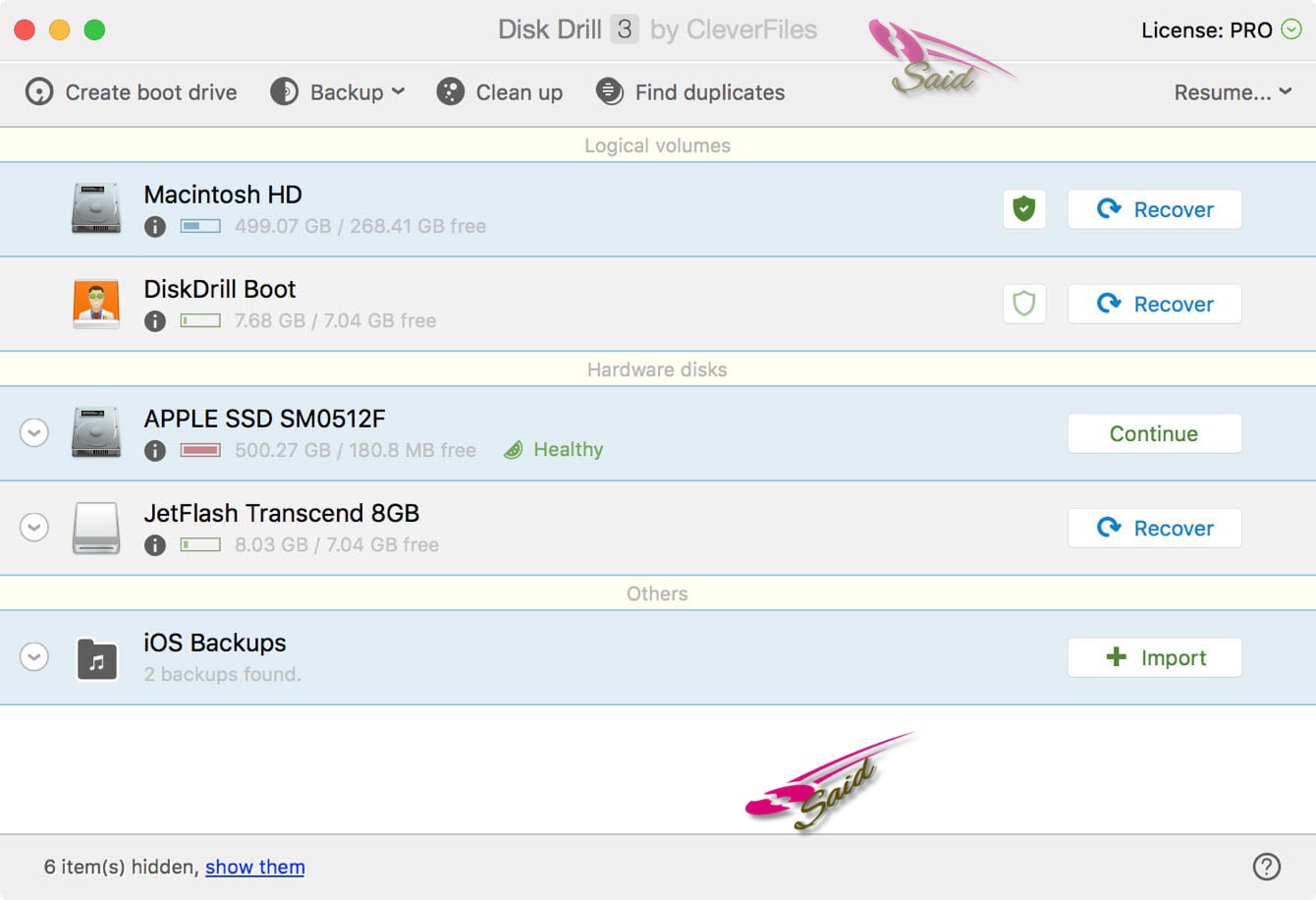Recover data from JetFlash Transcend 8GB

[1154, 528]
